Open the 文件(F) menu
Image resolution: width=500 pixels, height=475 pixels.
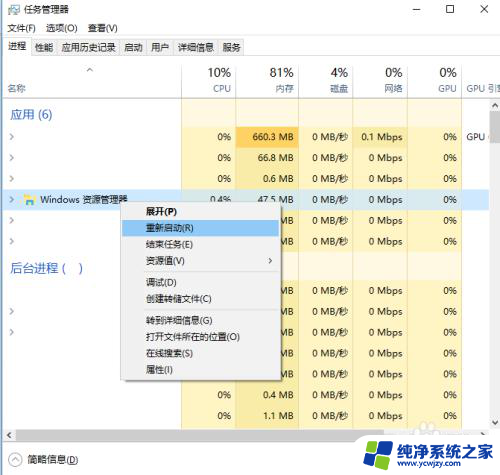(x=22, y=28)
